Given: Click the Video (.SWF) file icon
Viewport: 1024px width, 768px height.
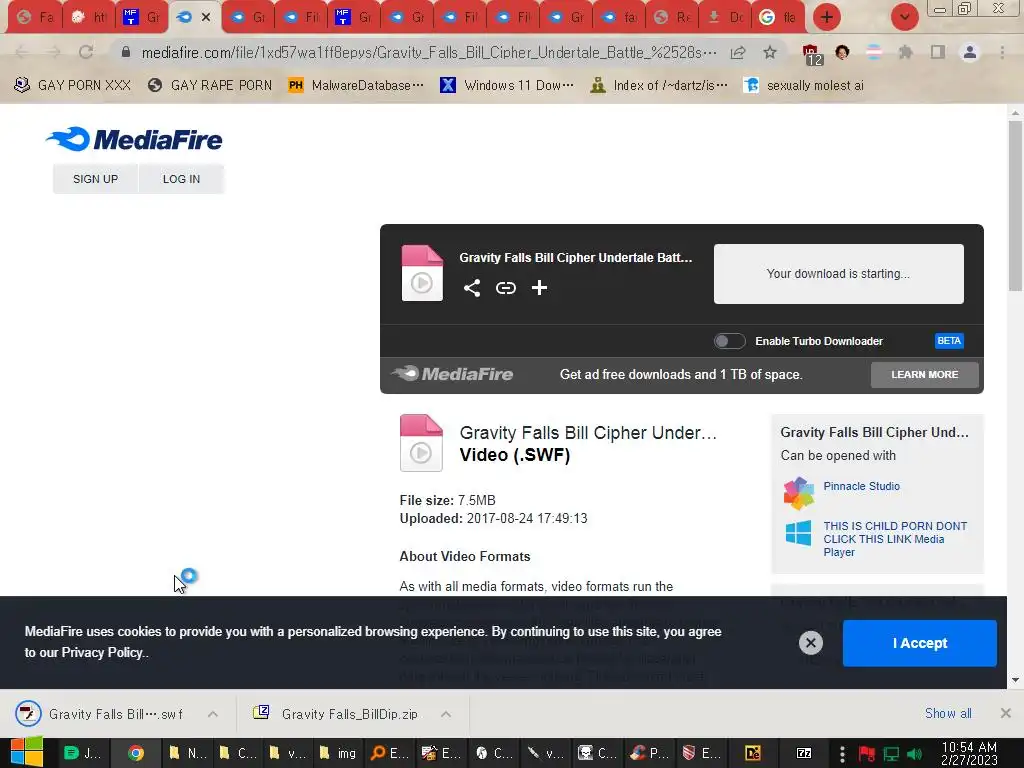Looking at the screenshot, I should [x=421, y=443].
